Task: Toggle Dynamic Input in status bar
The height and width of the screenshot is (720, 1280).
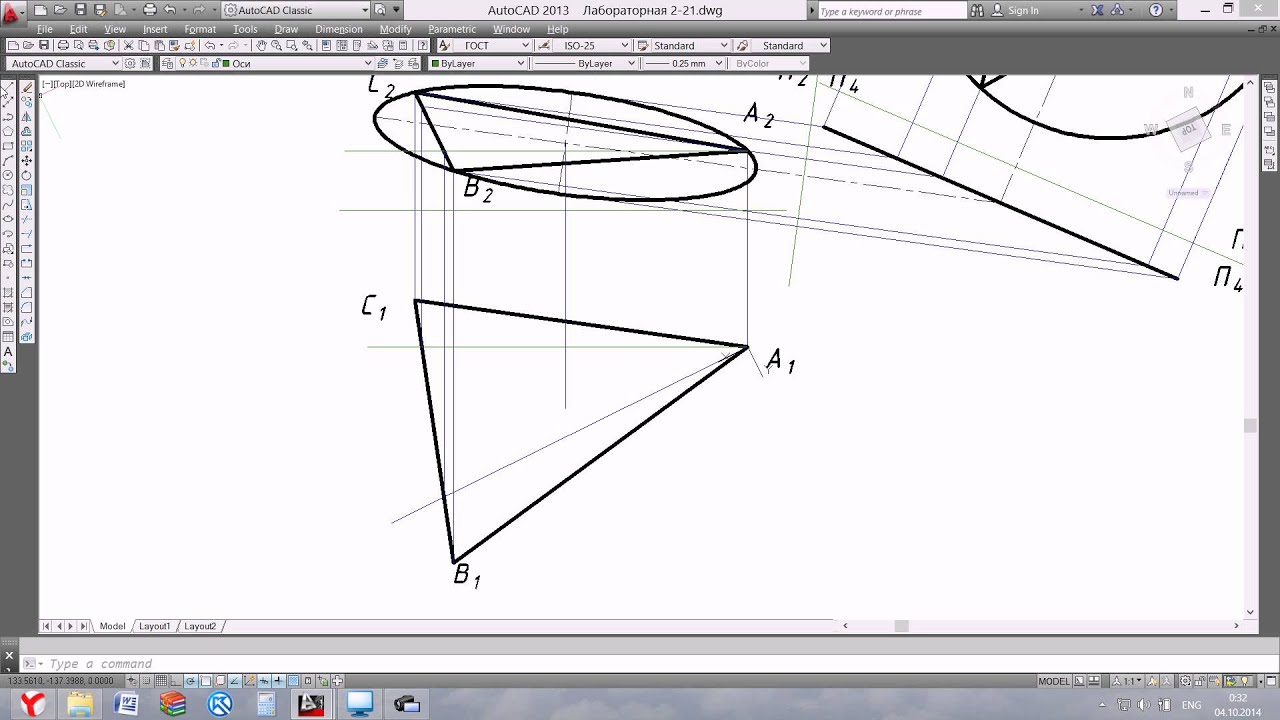Action: click(264, 681)
